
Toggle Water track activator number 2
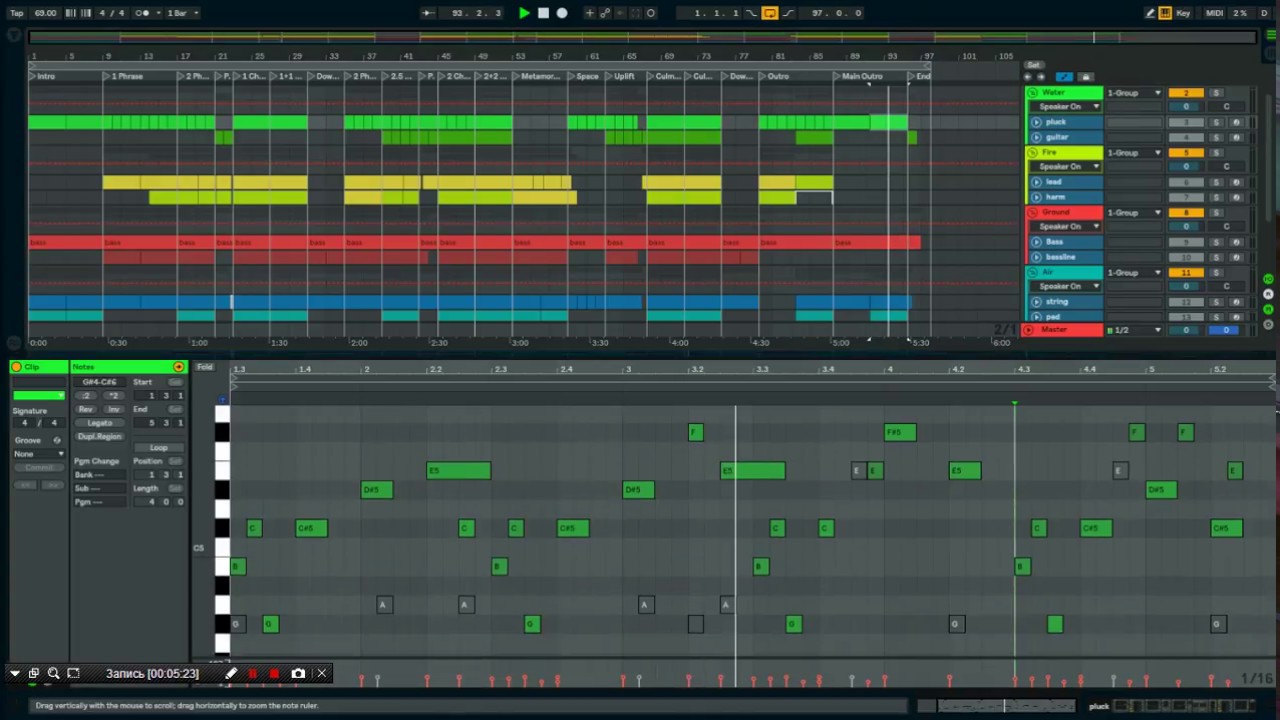pos(1186,93)
